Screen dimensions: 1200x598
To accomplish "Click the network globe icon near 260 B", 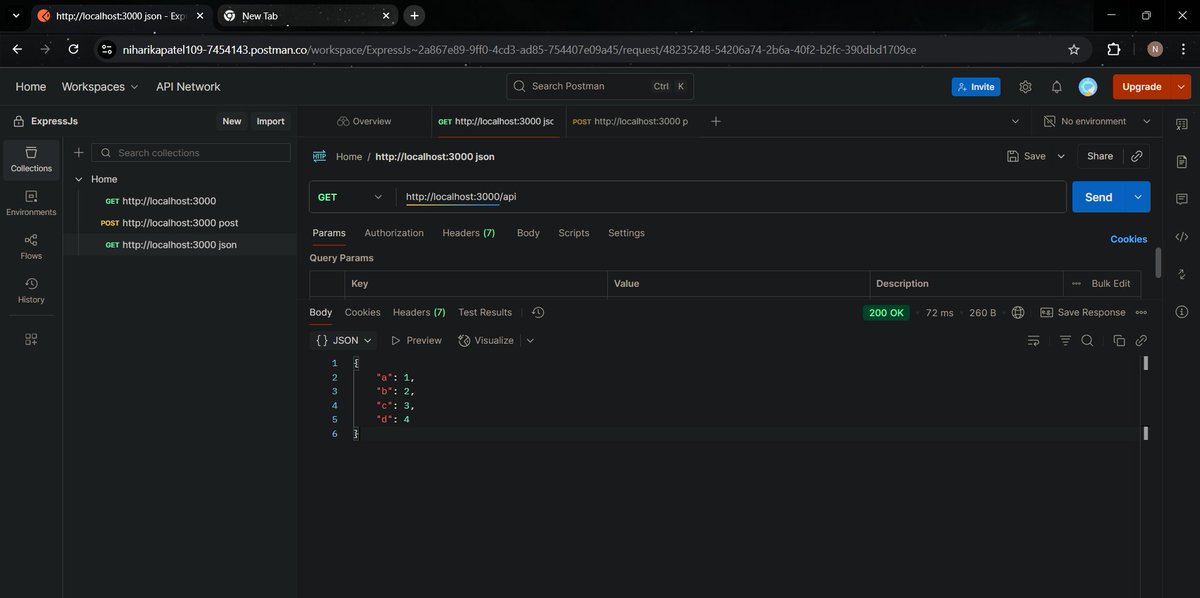I will coord(1018,313).
